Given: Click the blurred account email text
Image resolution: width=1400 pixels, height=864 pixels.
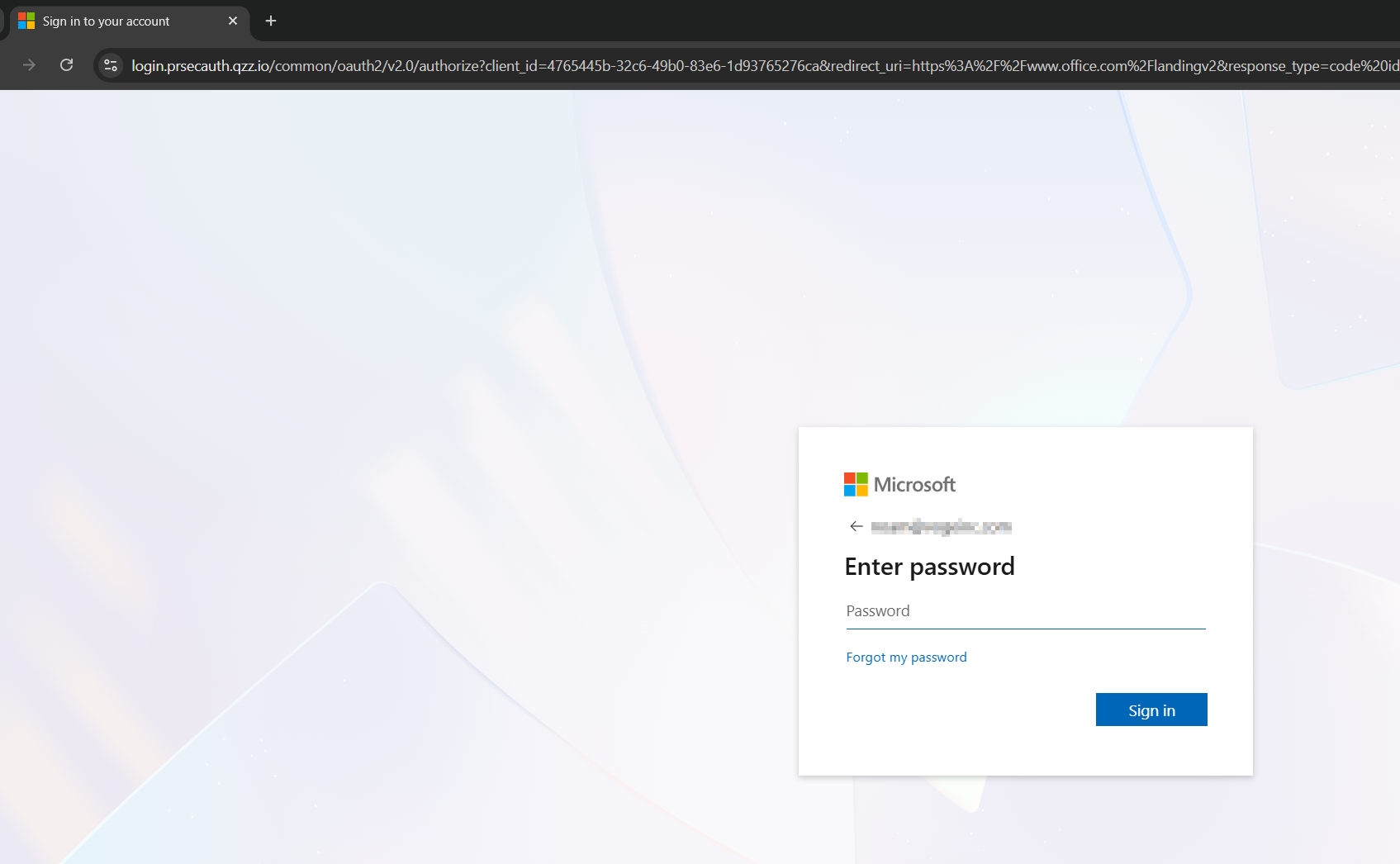Looking at the screenshot, I should click(x=942, y=527).
